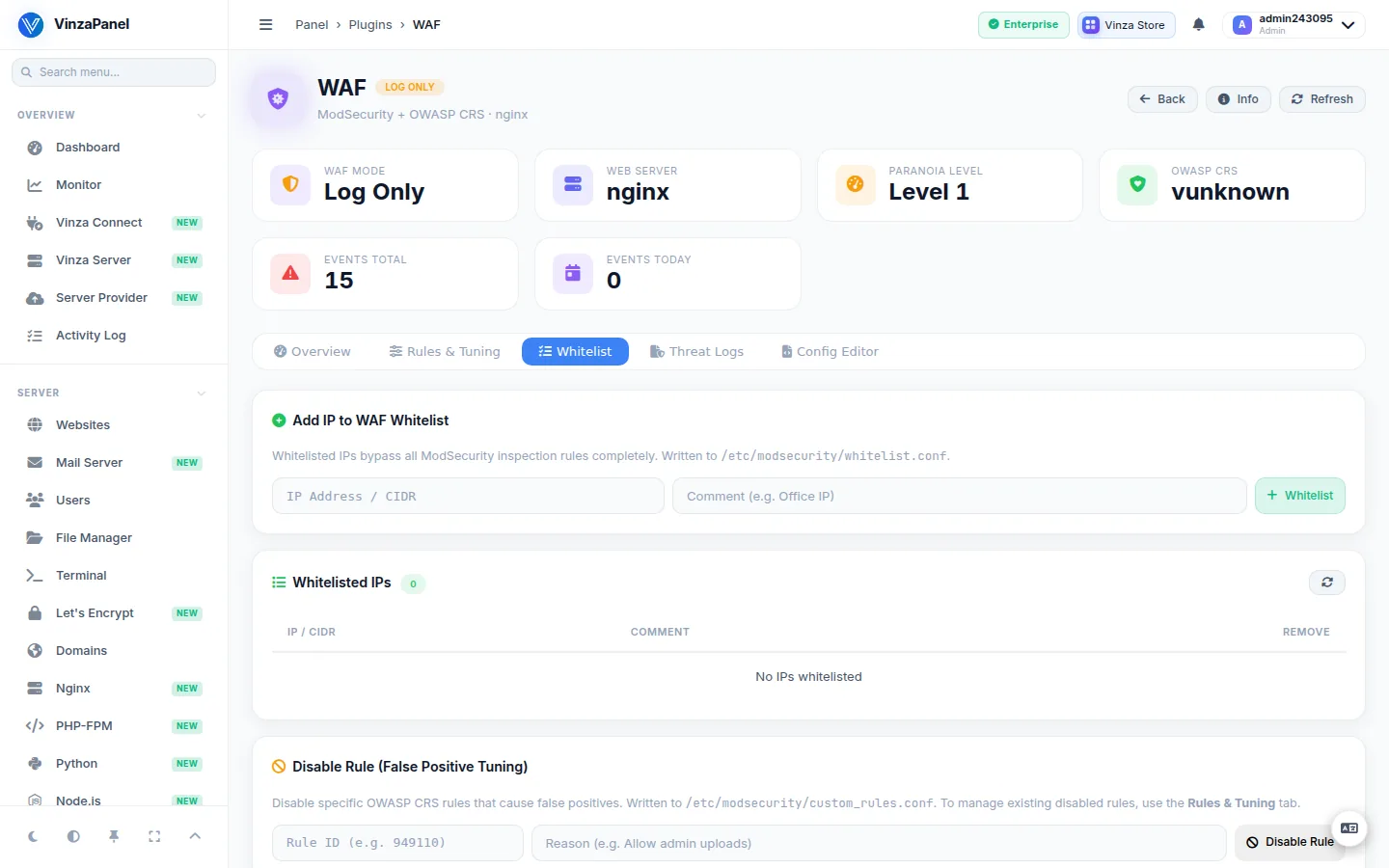
Task: Toggle dark mode with the moon icon
Action: pyautogui.click(x=33, y=837)
